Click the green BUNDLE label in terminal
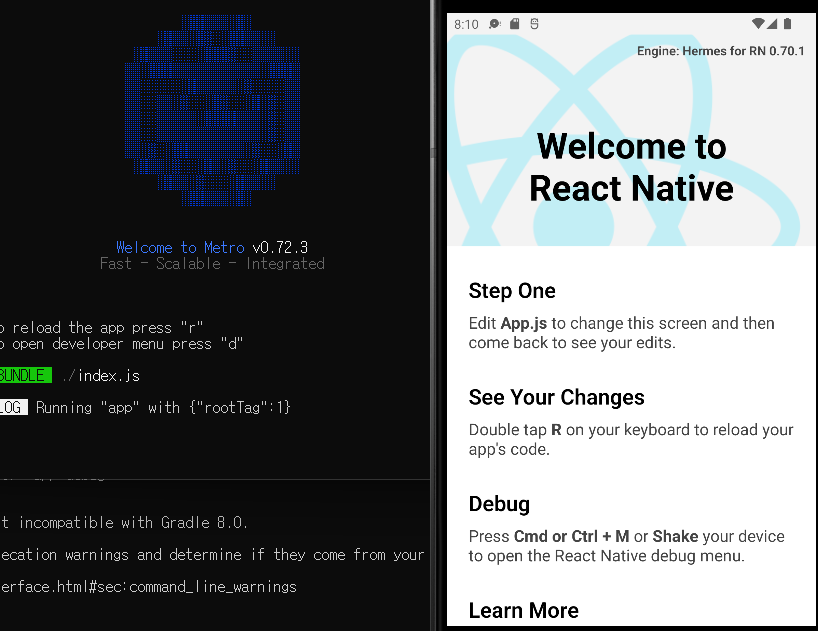The image size is (818, 631). click(x=26, y=375)
